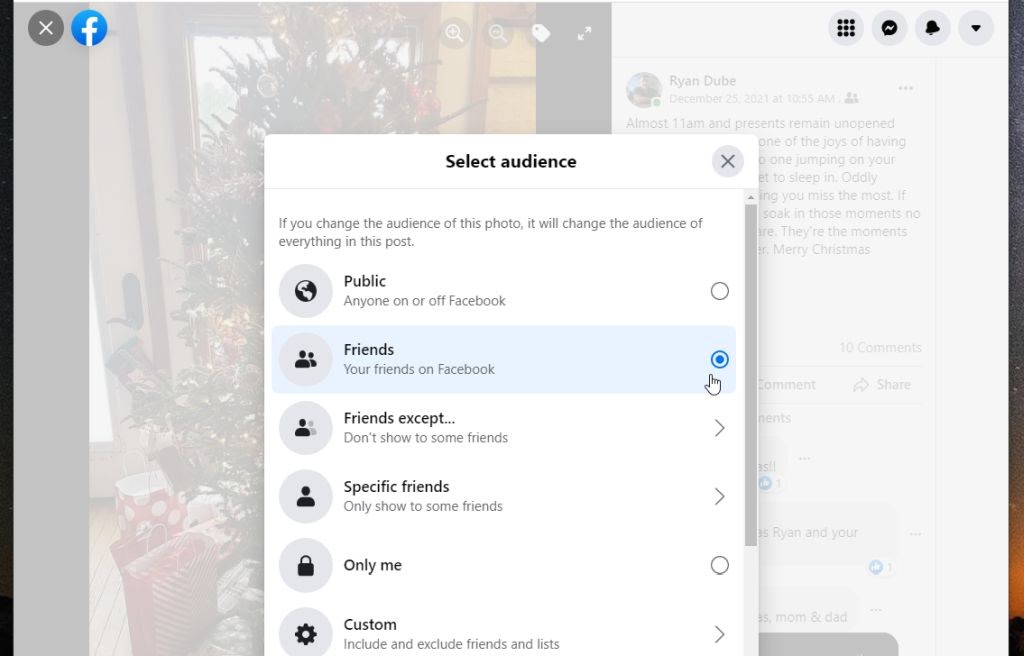The image size is (1024, 656).
Task: Zoom in on the photo
Action: coord(455,33)
